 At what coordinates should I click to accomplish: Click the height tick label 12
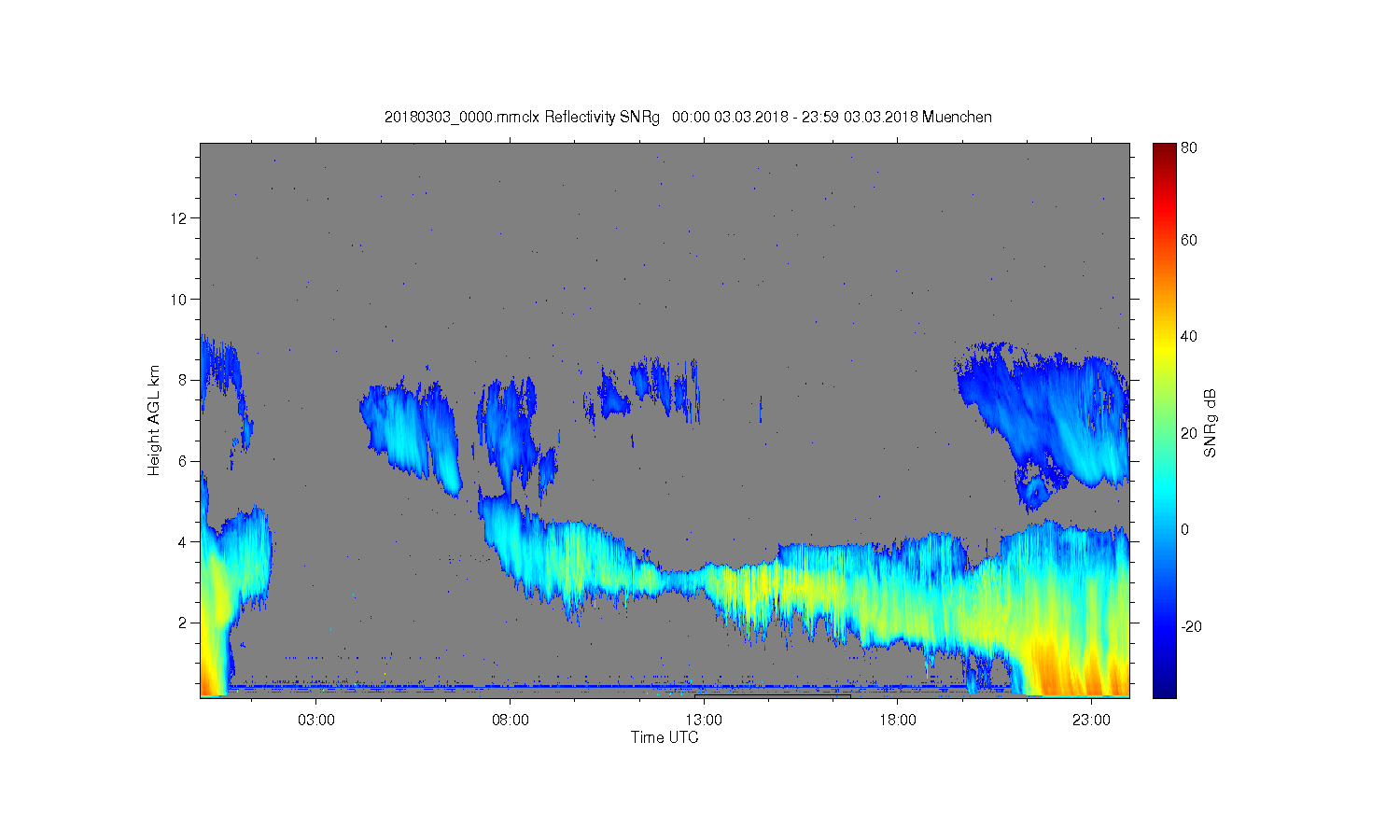pos(179,218)
